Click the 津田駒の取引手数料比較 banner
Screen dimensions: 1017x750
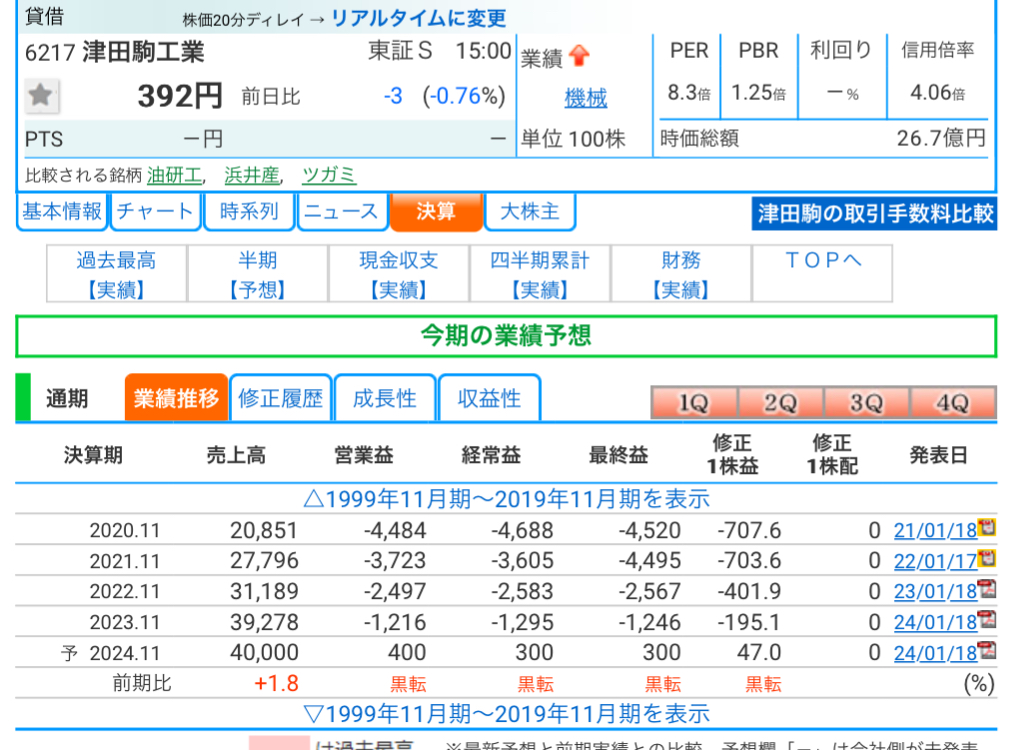tap(874, 213)
